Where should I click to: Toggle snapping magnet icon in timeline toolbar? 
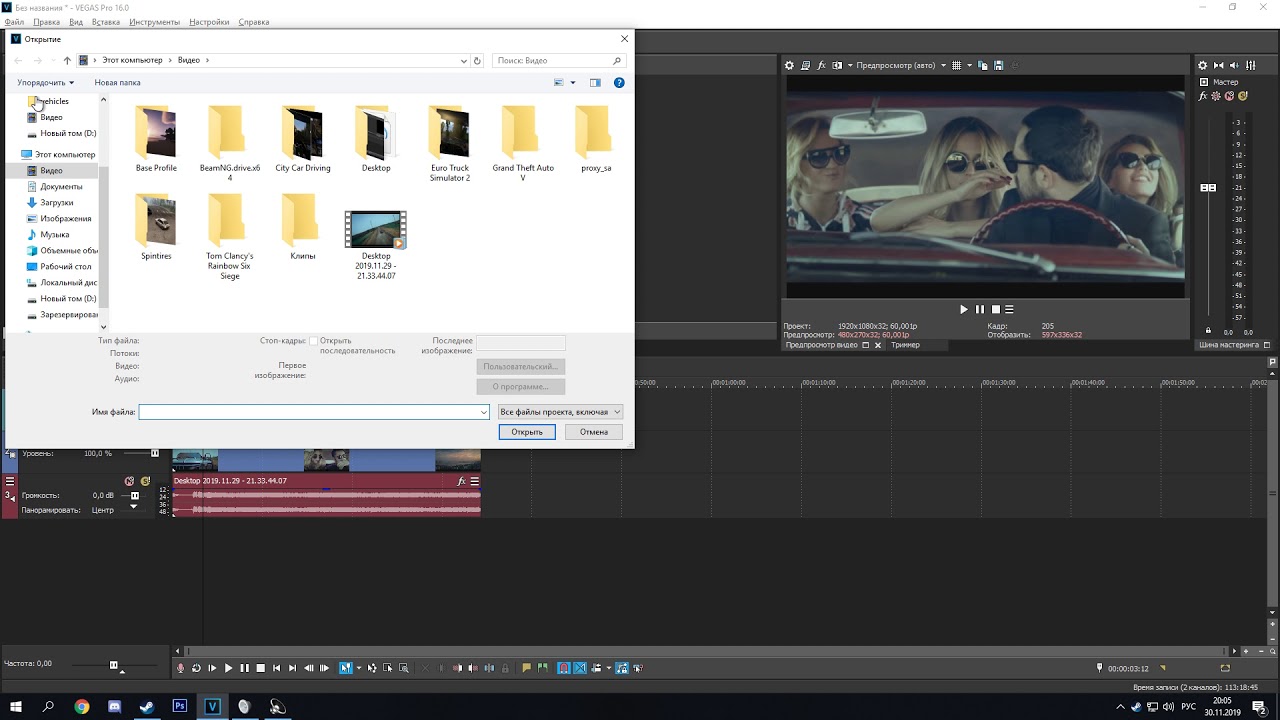point(564,668)
